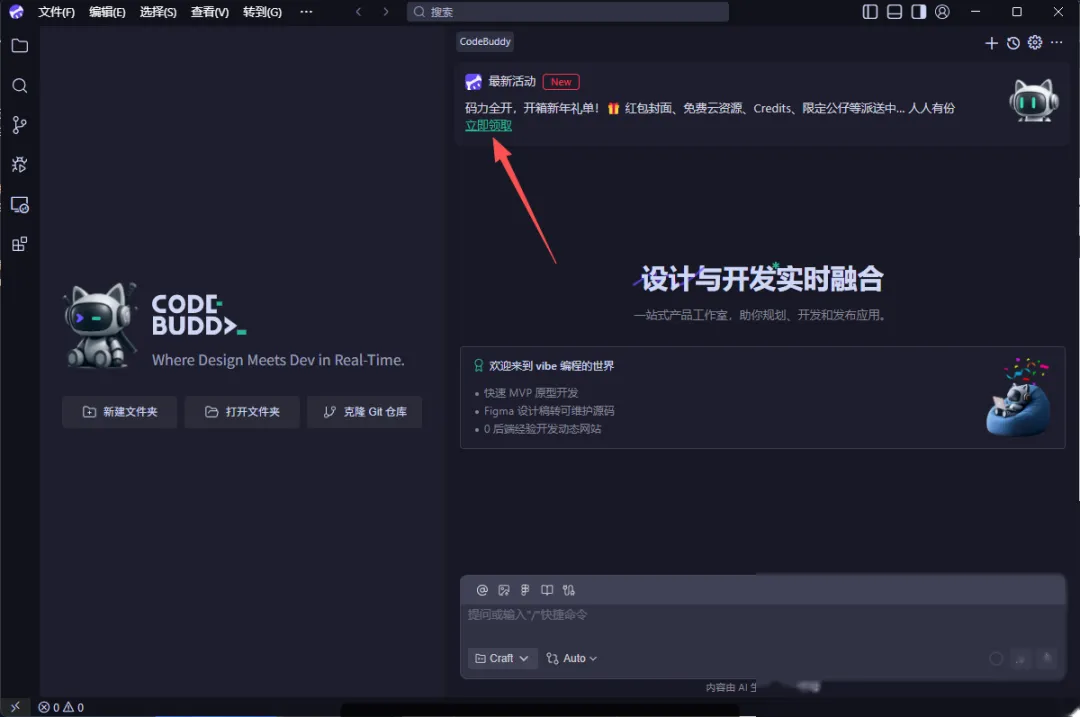Click the remote window icon in status bar

click(x=15, y=707)
